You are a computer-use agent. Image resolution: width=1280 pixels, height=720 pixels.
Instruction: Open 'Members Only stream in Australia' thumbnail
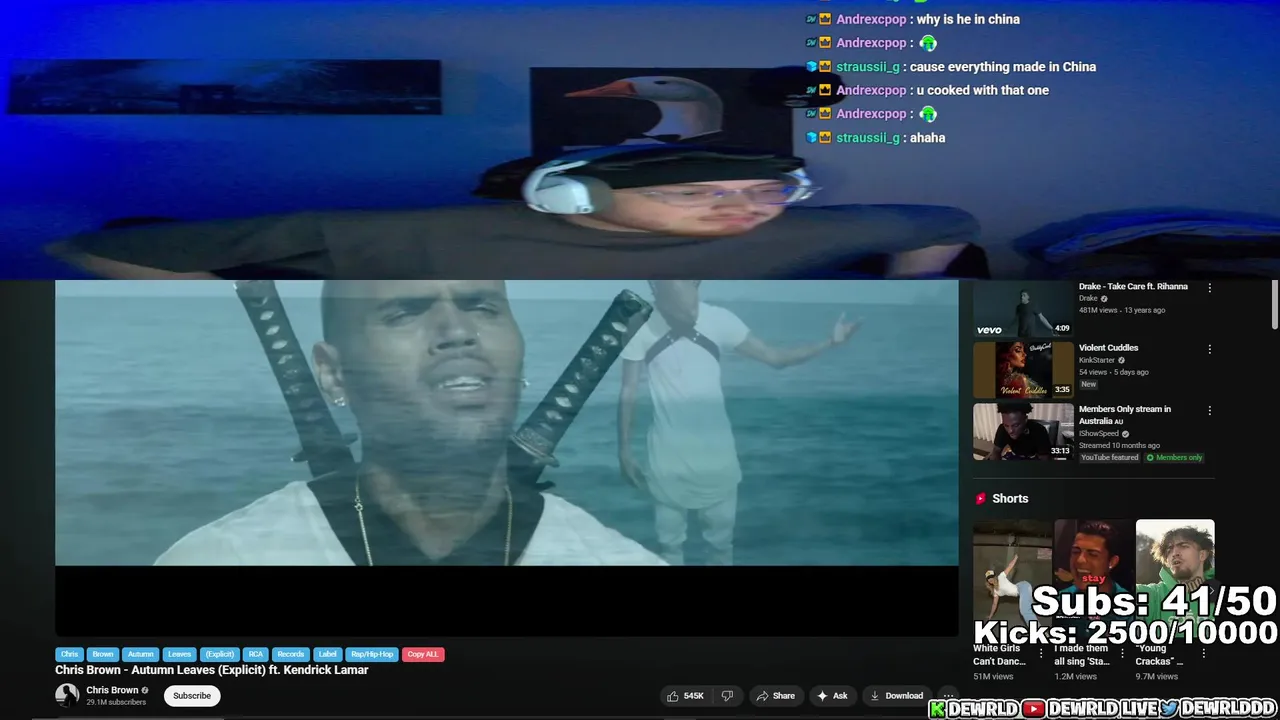pos(1023,431)
